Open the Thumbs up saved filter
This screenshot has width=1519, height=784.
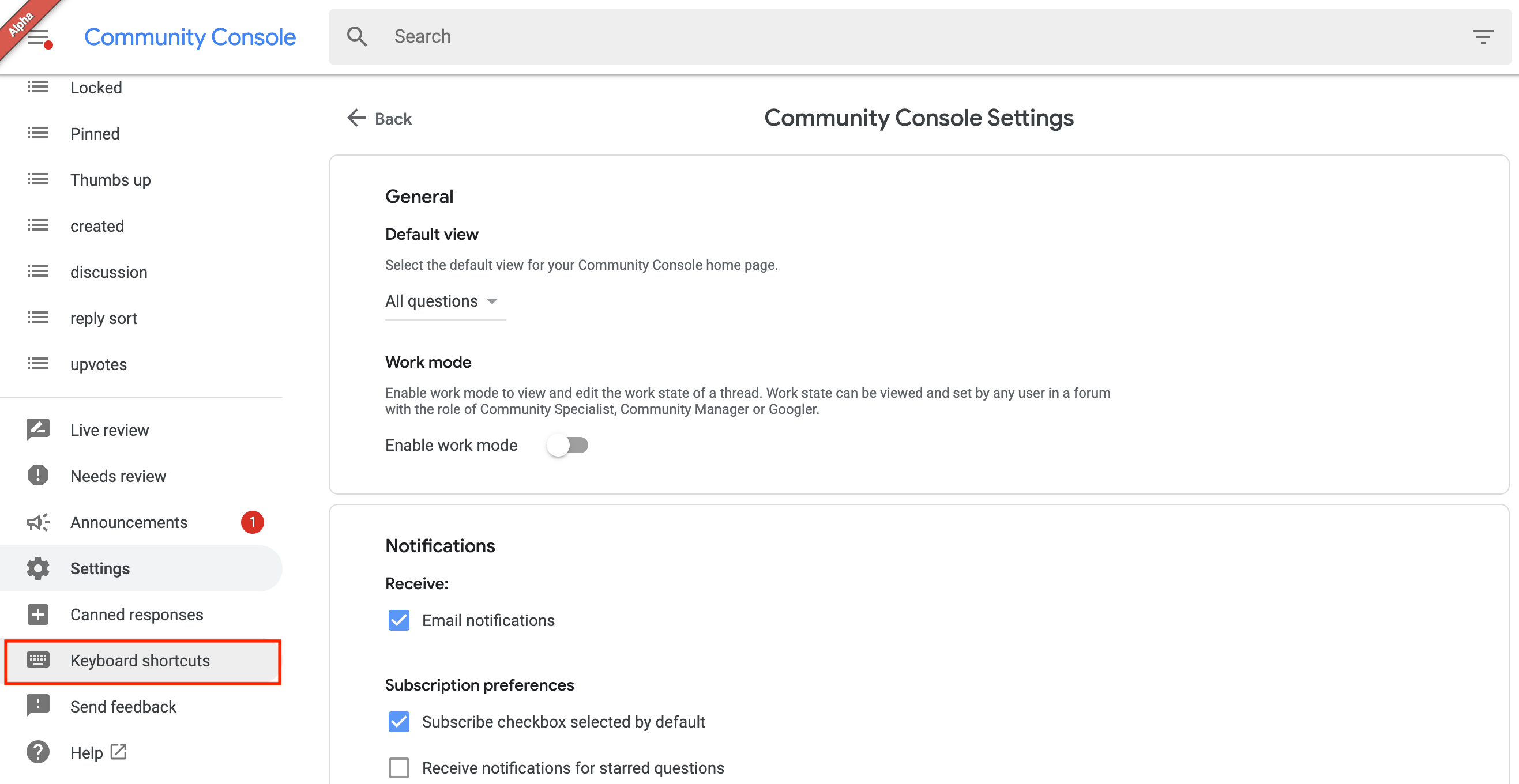(x=110, y=180)
